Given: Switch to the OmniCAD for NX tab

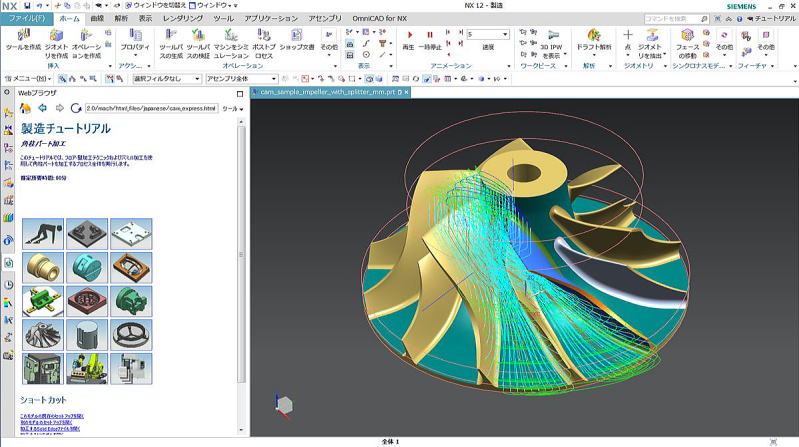Looking at the screenshot, I should tap(379, 18).
